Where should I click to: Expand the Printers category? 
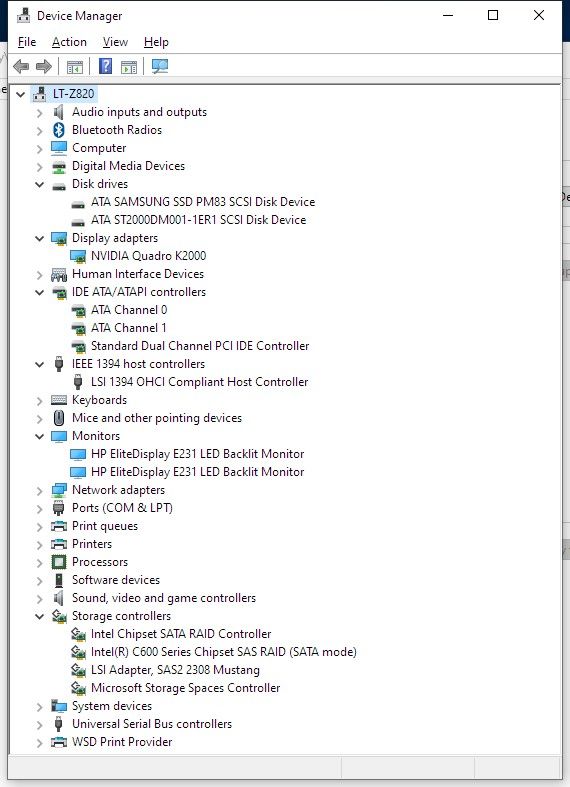(40, 545)
